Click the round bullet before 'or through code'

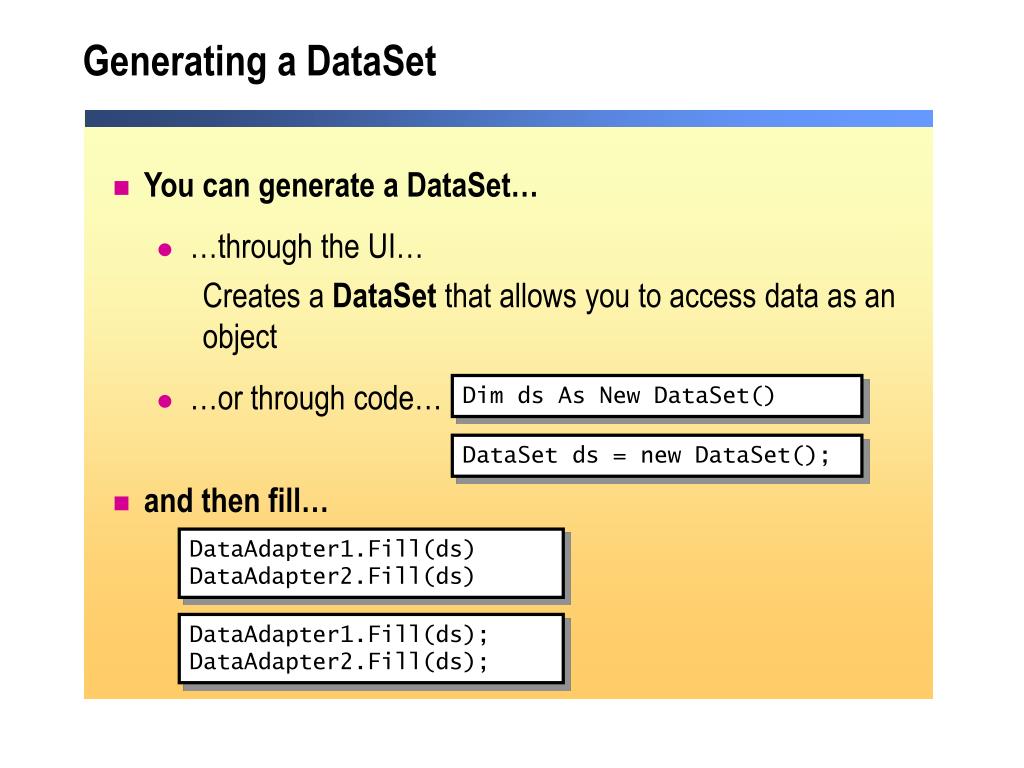165,401
